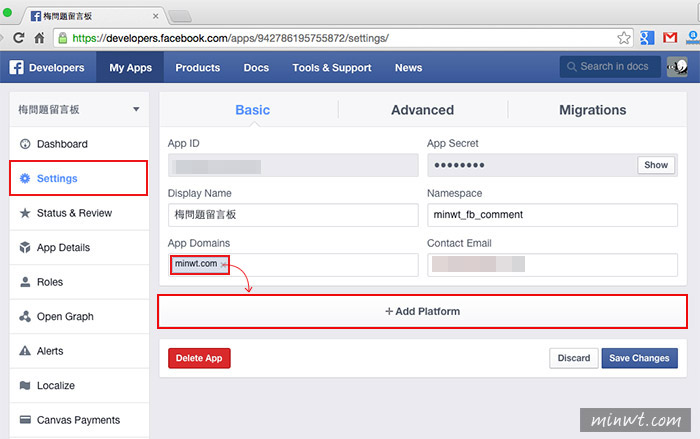Open the Tools & Support menu

[x=332, y=67]
